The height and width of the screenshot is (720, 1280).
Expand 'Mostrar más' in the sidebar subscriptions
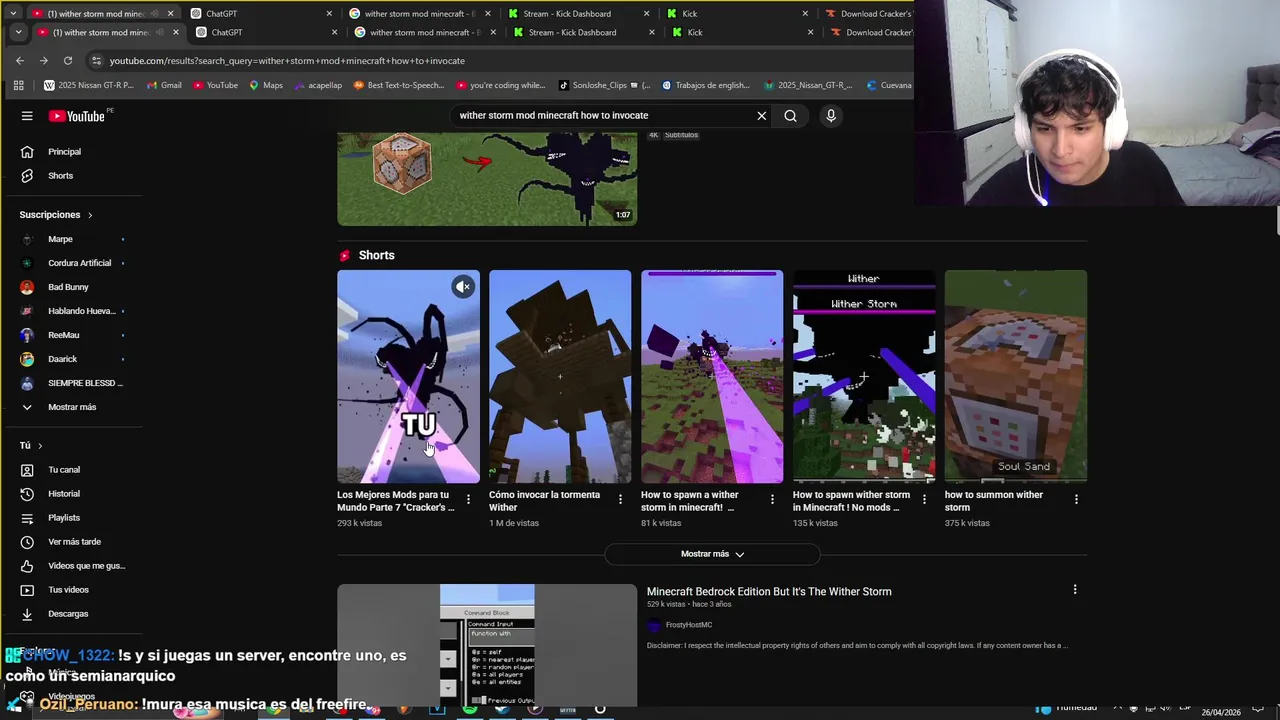71,407
